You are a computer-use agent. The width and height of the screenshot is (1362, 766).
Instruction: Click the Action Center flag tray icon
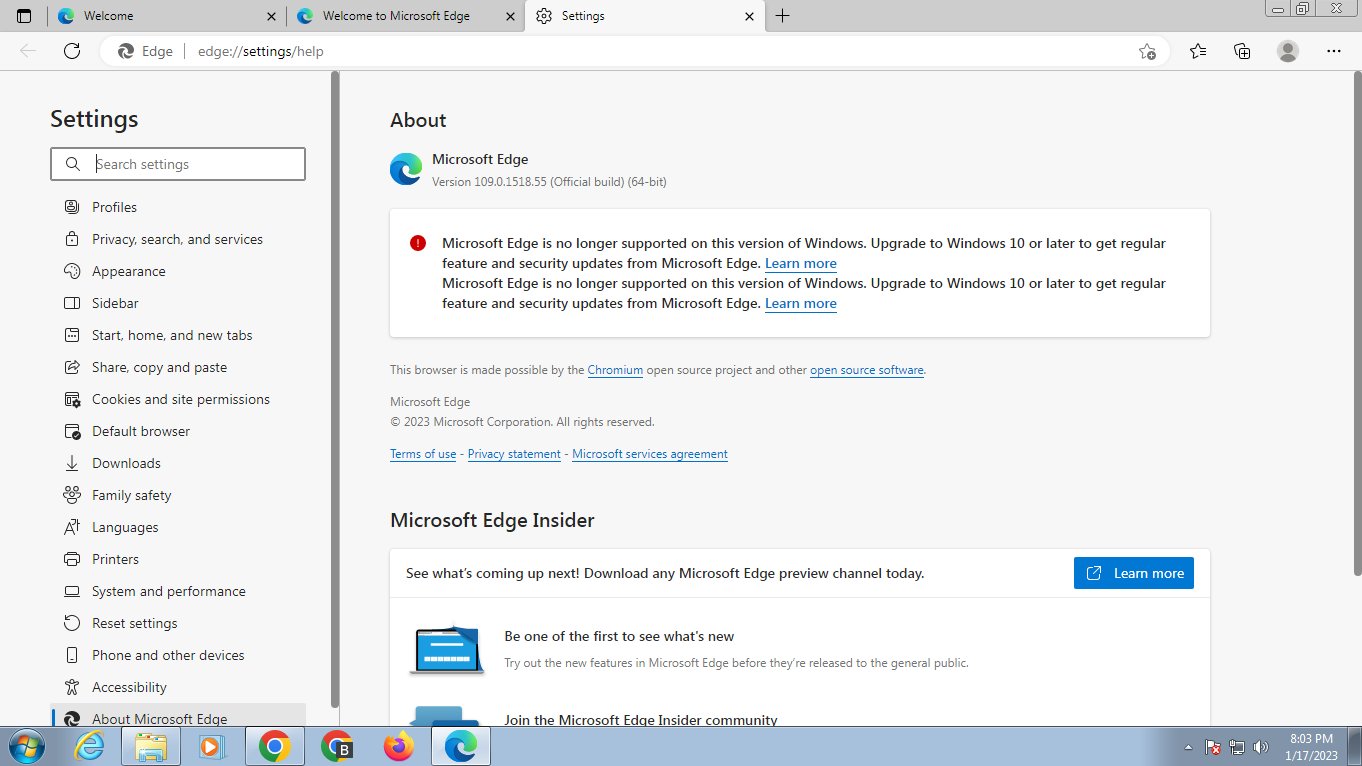pos(1213,747)
